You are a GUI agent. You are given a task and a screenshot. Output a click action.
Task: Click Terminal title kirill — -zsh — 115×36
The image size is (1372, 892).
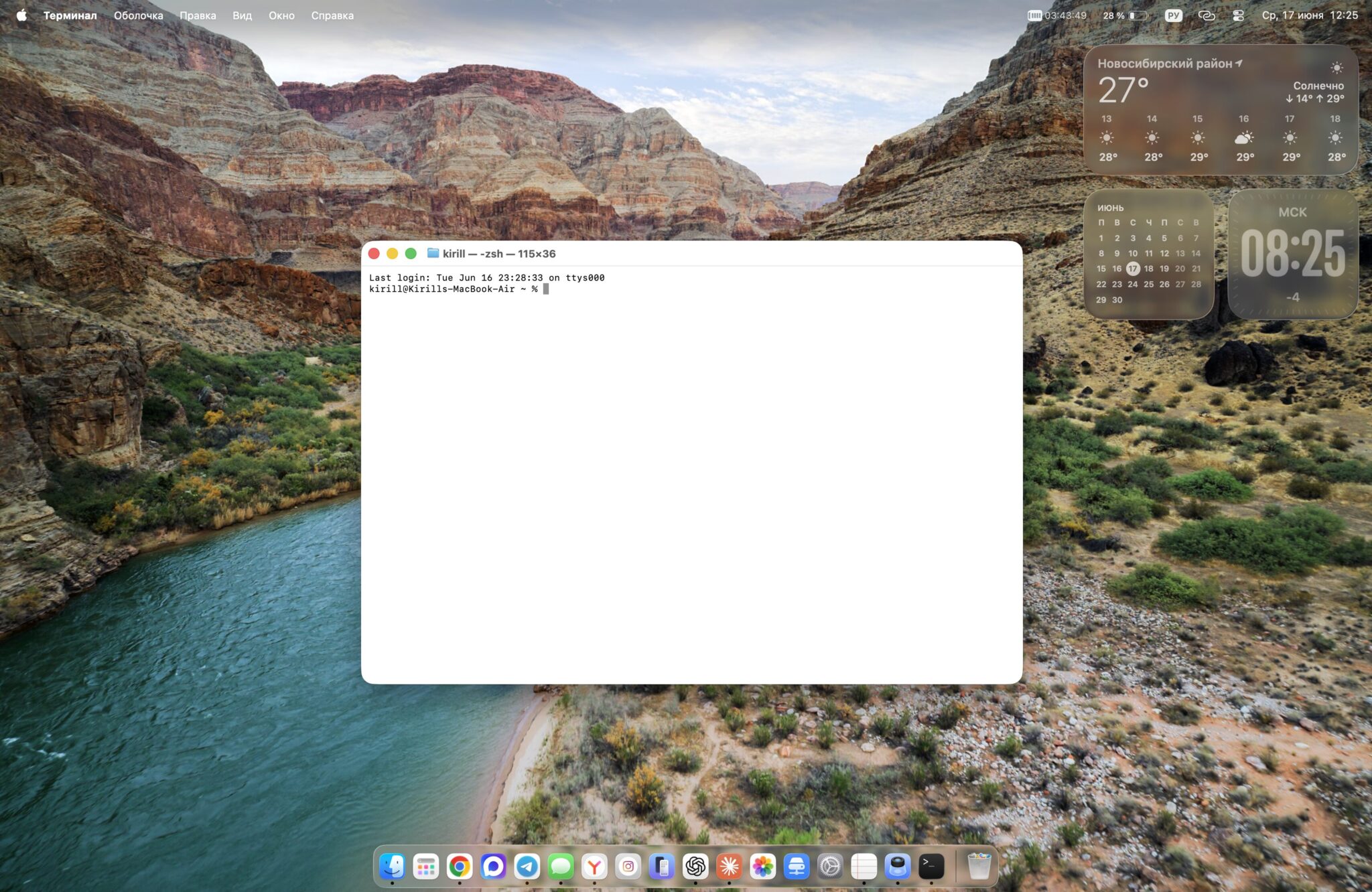pos(499,254)
